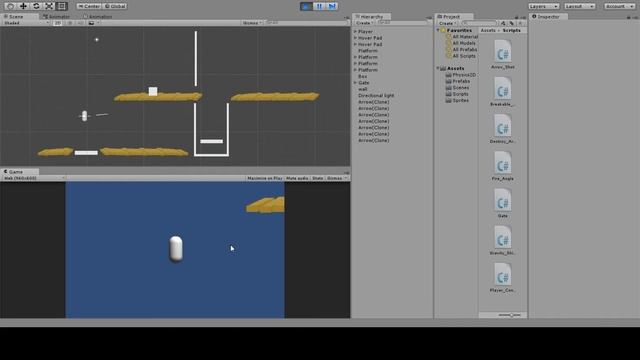Screen dimensions: 640x360
Task: Click the Step frame button
Action: coord(332,6)
